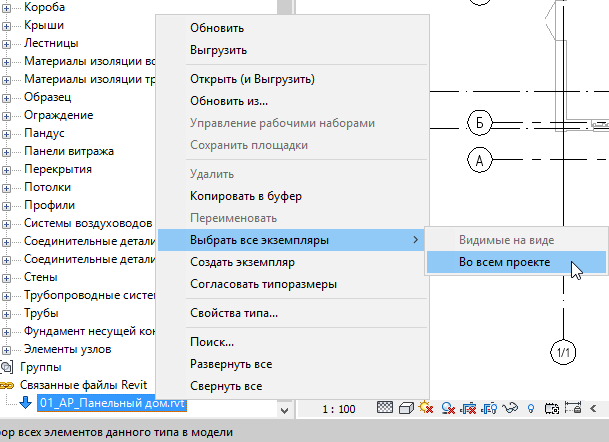Expand the Профили tree node

6,206
